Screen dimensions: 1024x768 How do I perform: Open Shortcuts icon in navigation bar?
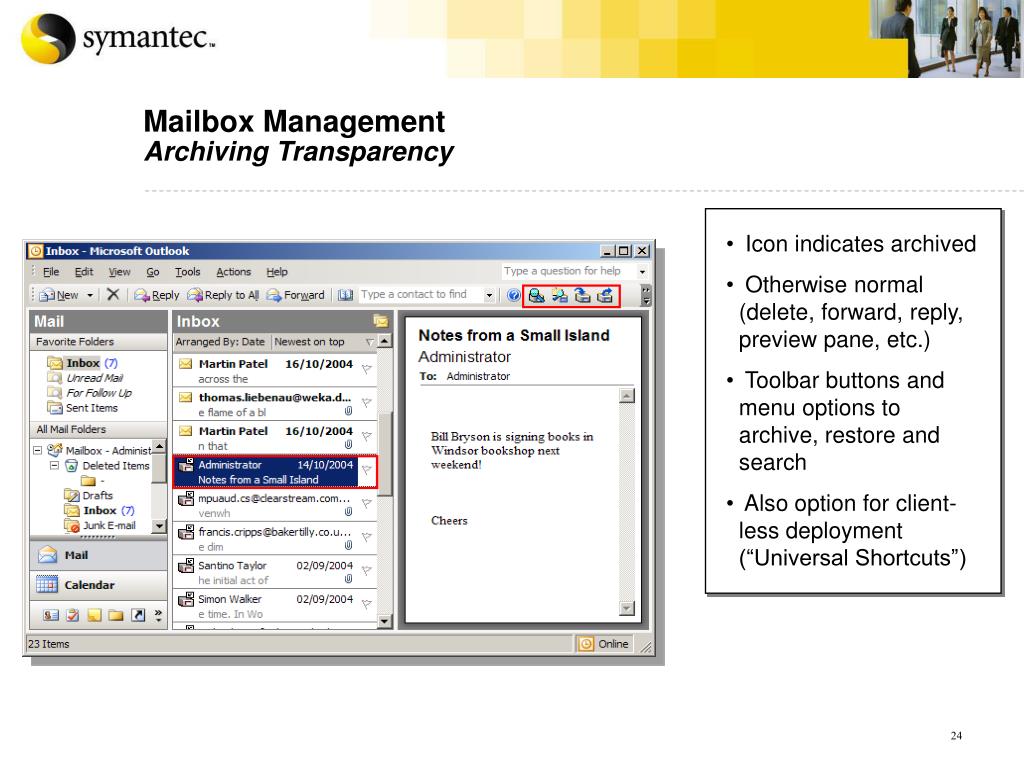(138, 615)
